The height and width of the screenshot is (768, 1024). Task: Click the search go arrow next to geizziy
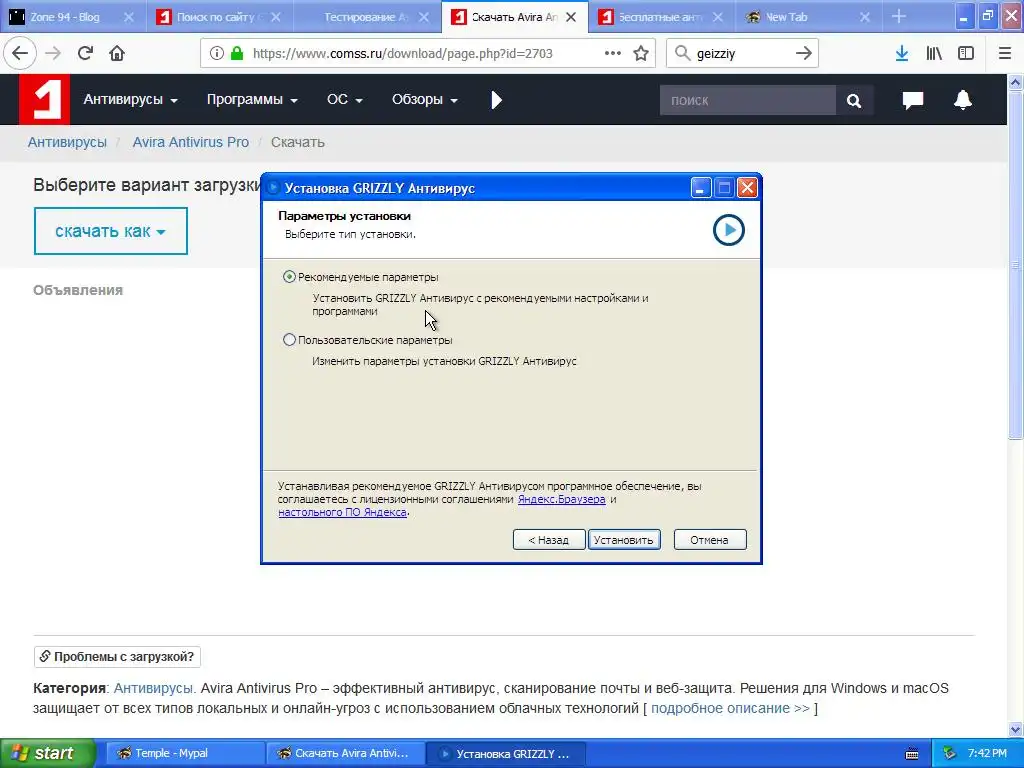pyautogui.click(x=804, y=53)
